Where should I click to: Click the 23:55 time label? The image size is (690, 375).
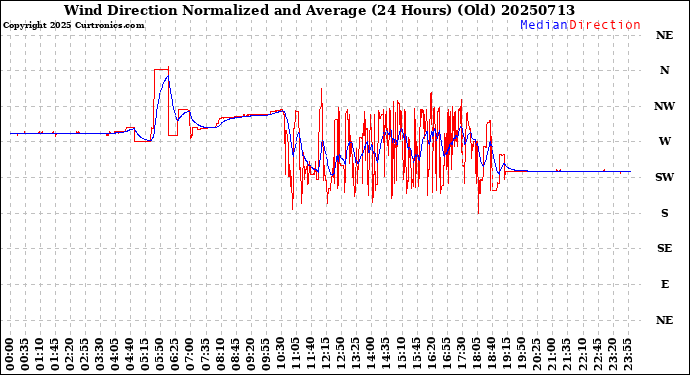(627, 354)
